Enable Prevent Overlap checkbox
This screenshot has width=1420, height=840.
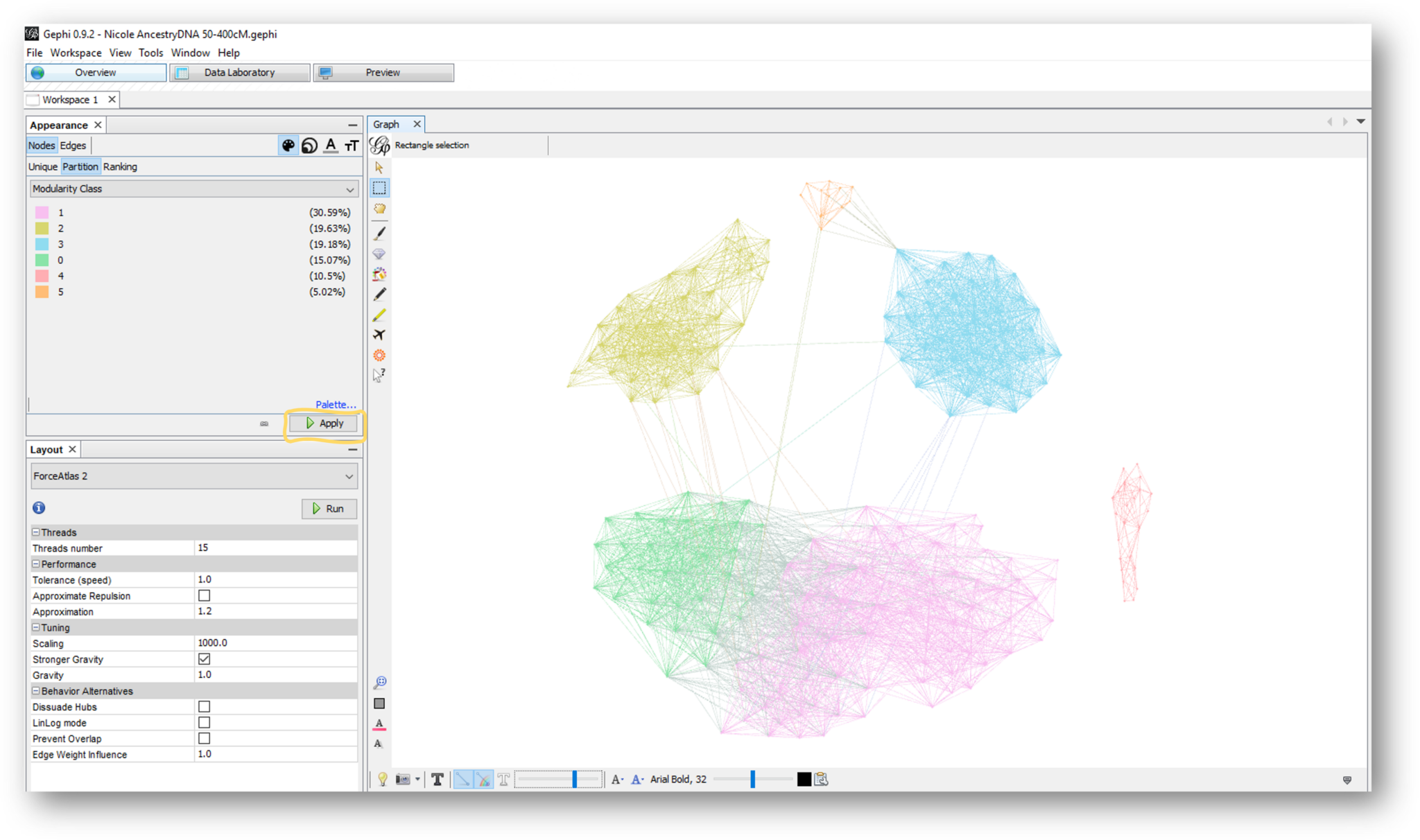tap(204, 739)
